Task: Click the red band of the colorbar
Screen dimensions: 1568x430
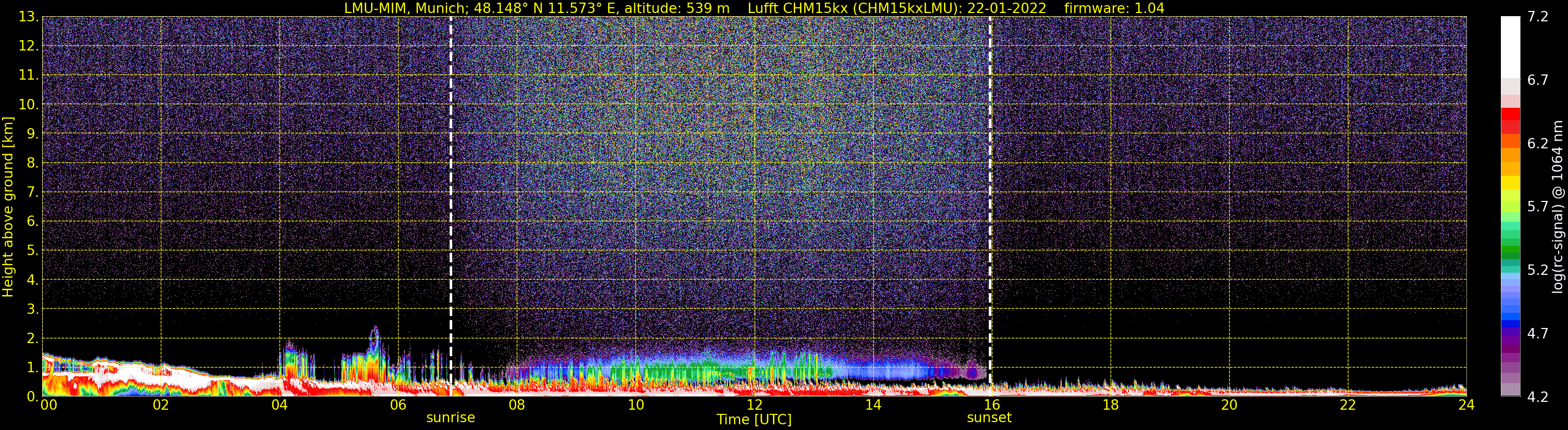Action: point(1510,121)
